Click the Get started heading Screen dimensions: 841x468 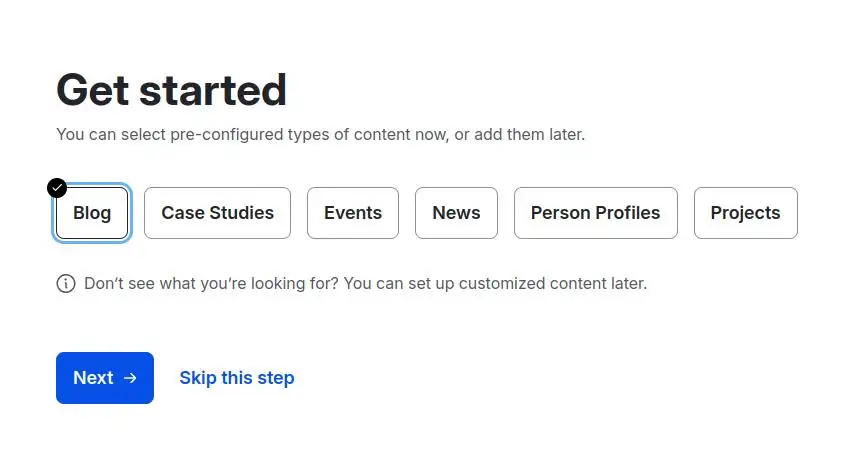(x=171, y=90)
